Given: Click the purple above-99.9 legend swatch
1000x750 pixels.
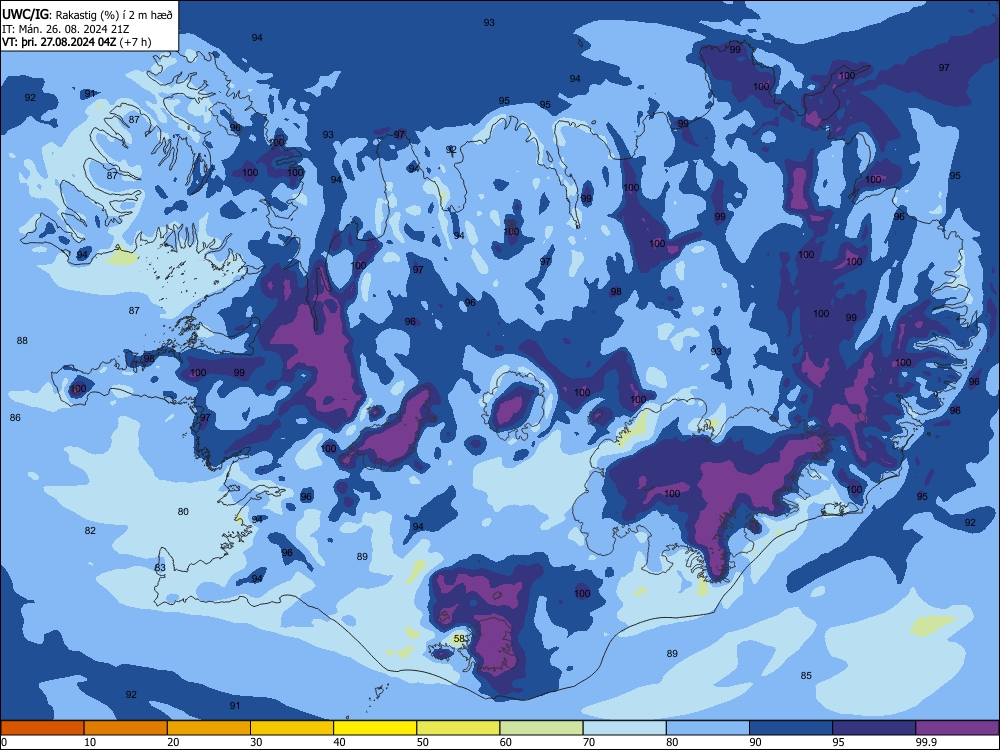Looking at the screenshot, I should pos(957,728).
